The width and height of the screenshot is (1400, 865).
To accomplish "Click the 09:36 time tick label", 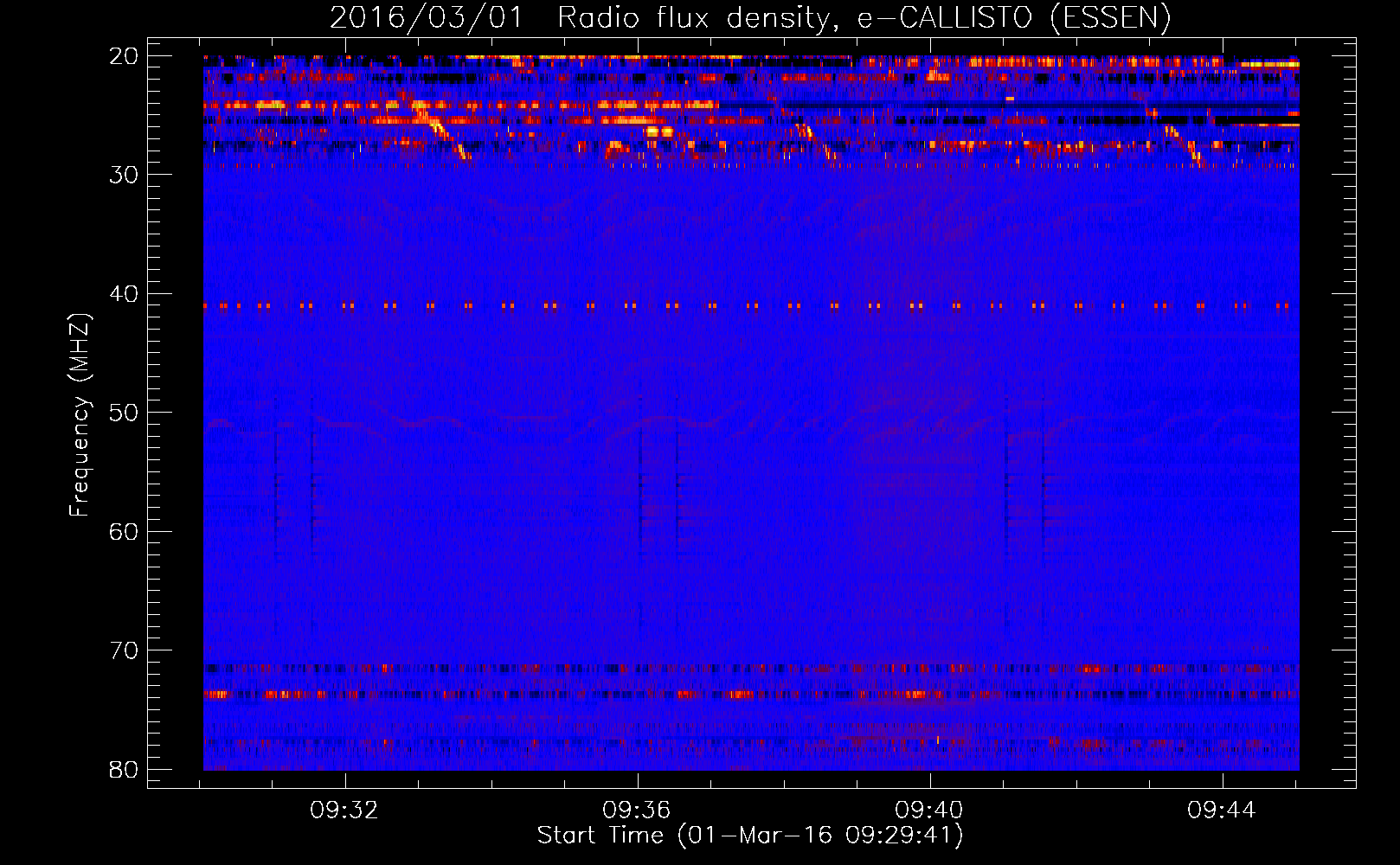I will (638, 811).
